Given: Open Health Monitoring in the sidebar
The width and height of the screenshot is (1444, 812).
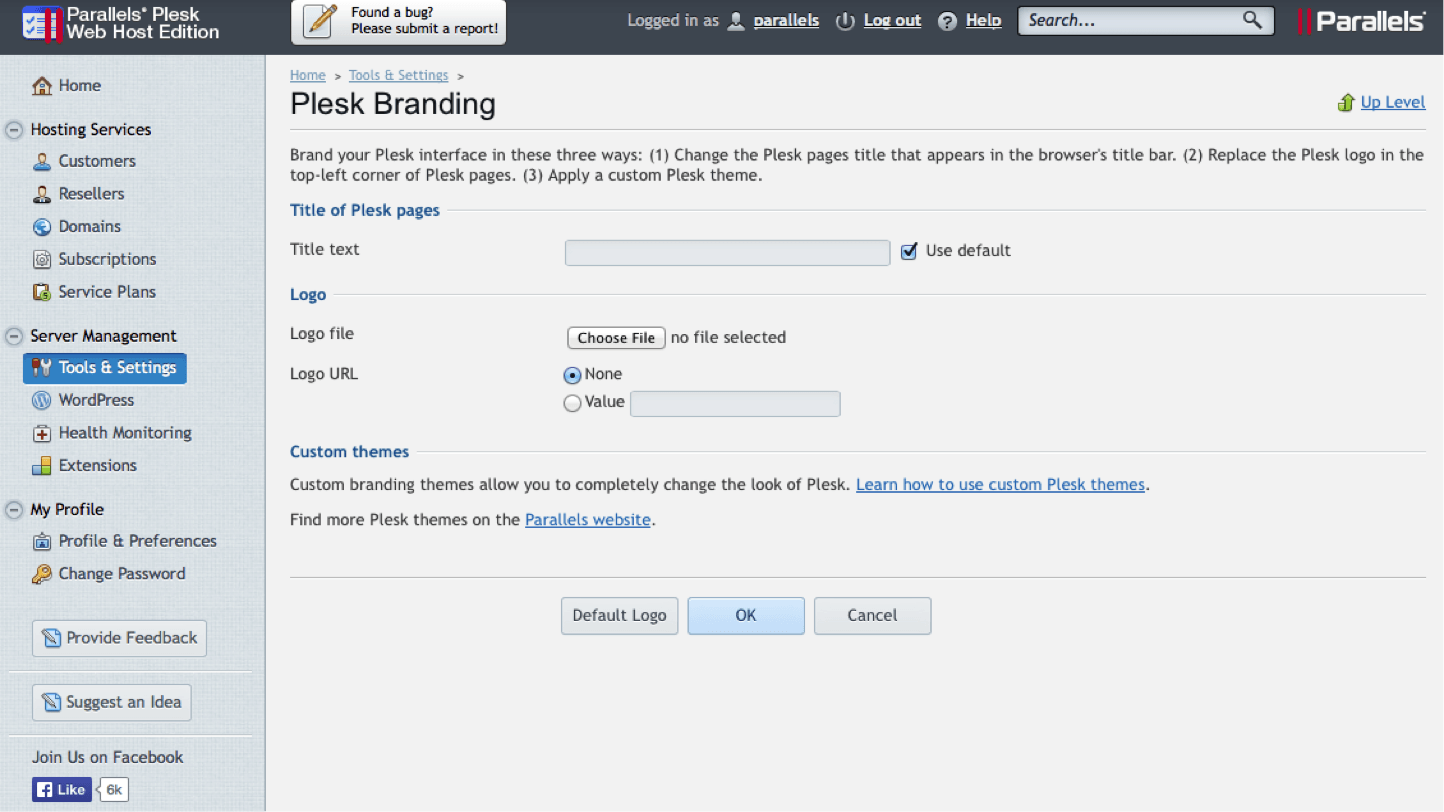Looking at the screenshot, I should [x=125, y=433].
